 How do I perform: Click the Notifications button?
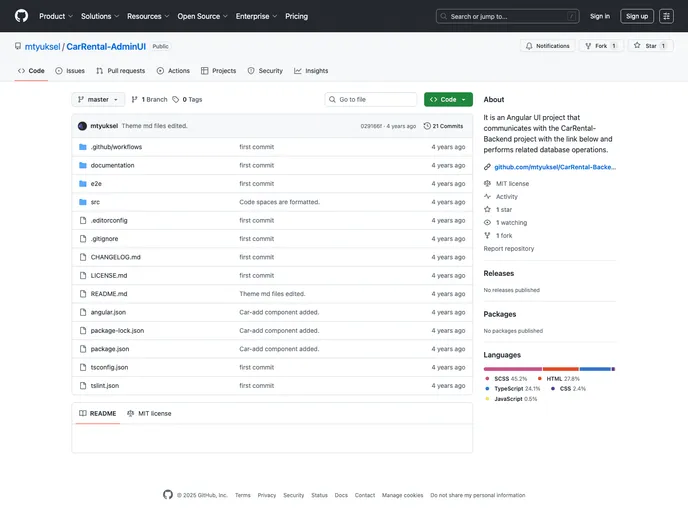(548, 46)
